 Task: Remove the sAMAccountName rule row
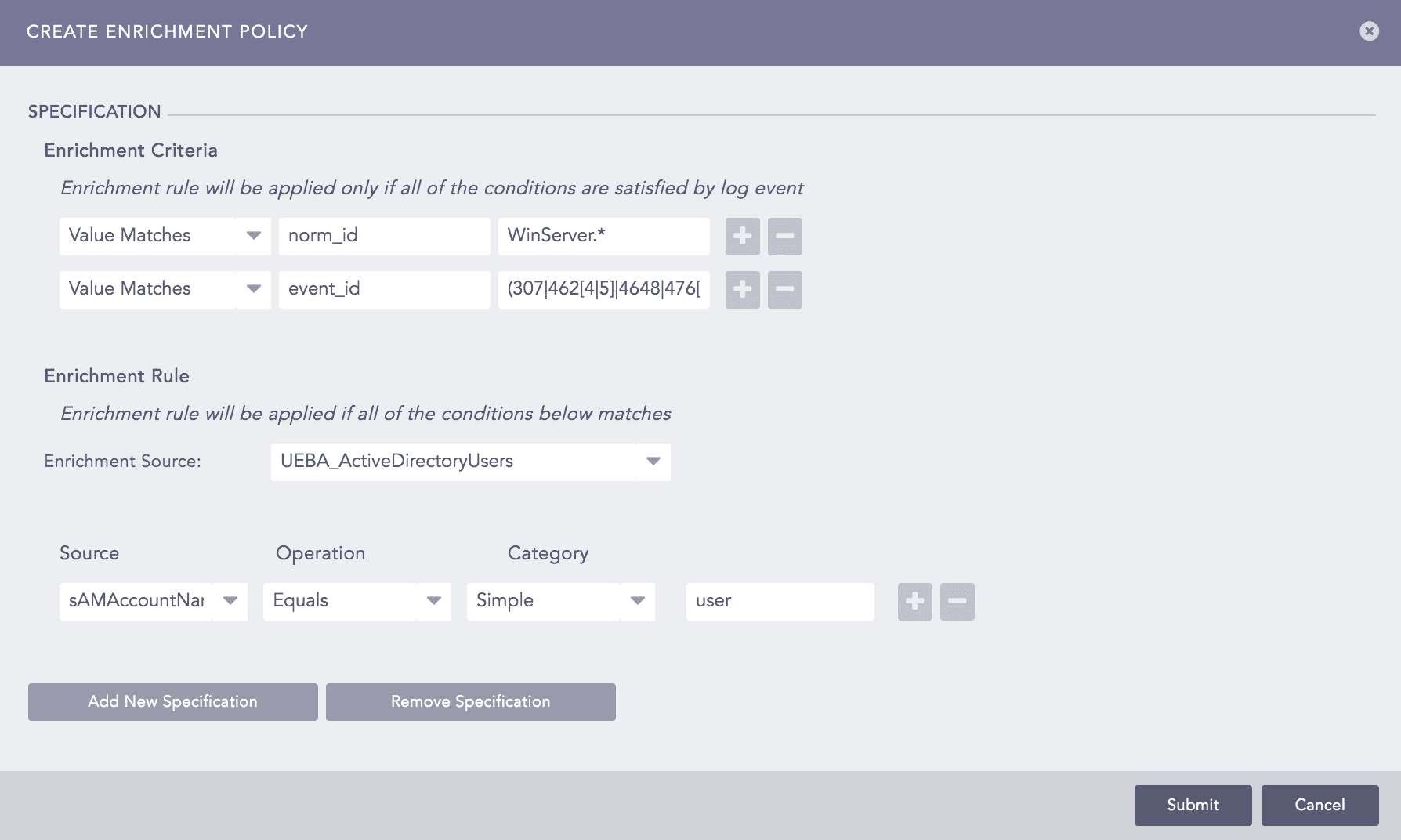(x=957, y=602)
